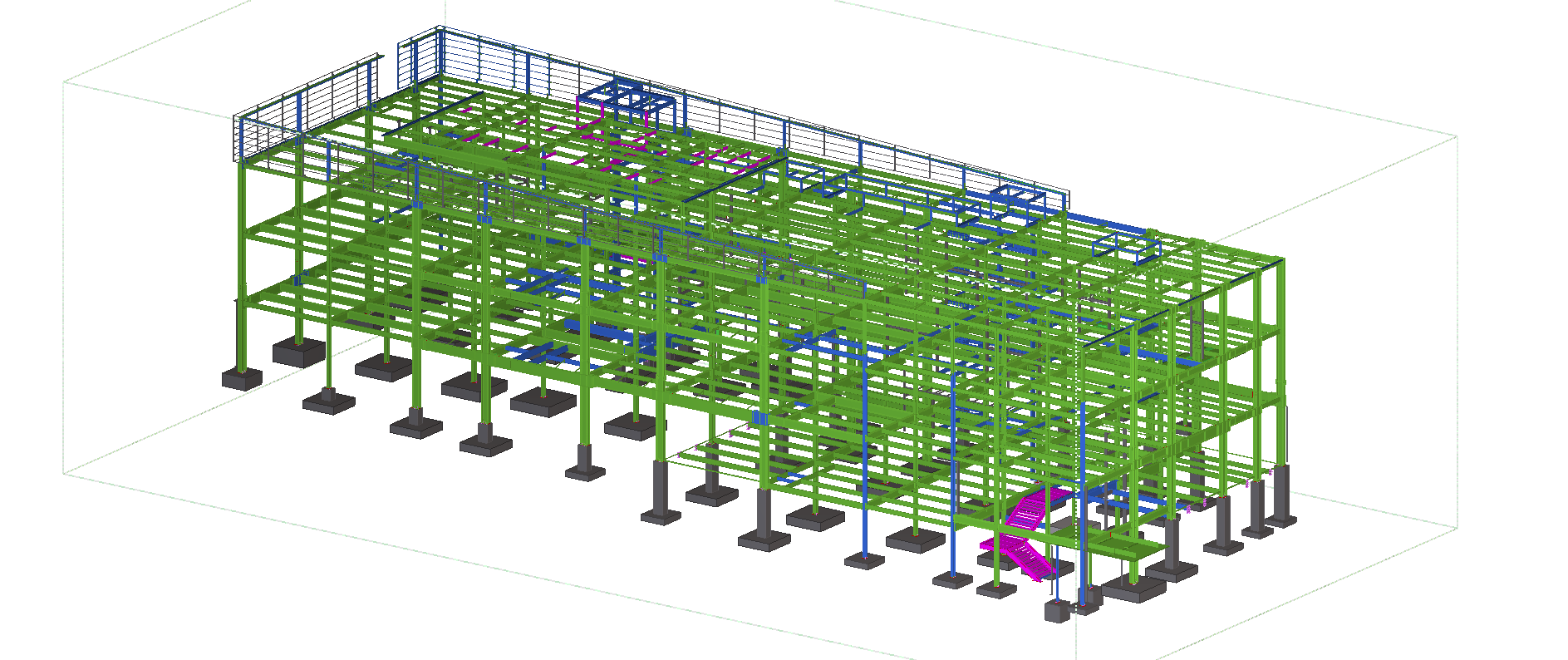Select the tall gray pier at far right corner

(x=1280, y=496)
